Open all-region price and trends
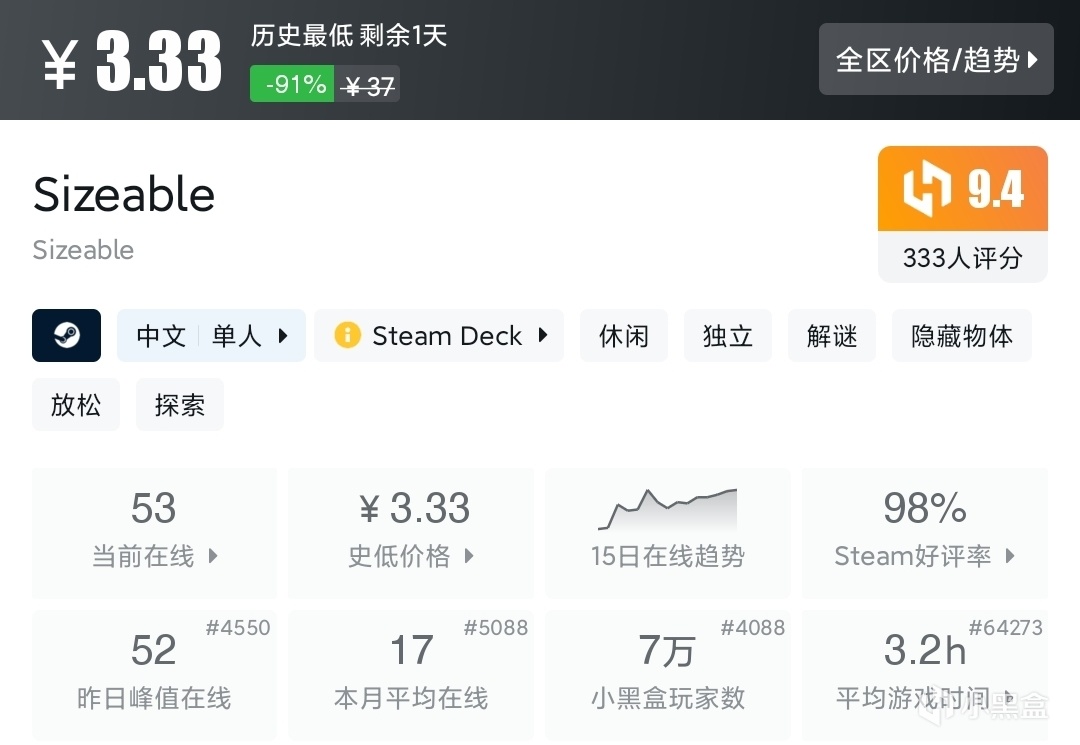 point(936,60)
